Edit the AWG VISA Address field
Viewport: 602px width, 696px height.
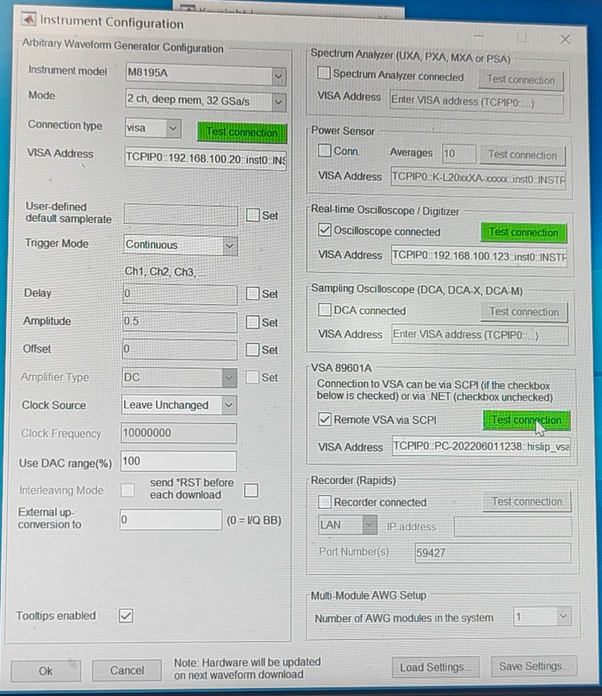pos(206,158)
